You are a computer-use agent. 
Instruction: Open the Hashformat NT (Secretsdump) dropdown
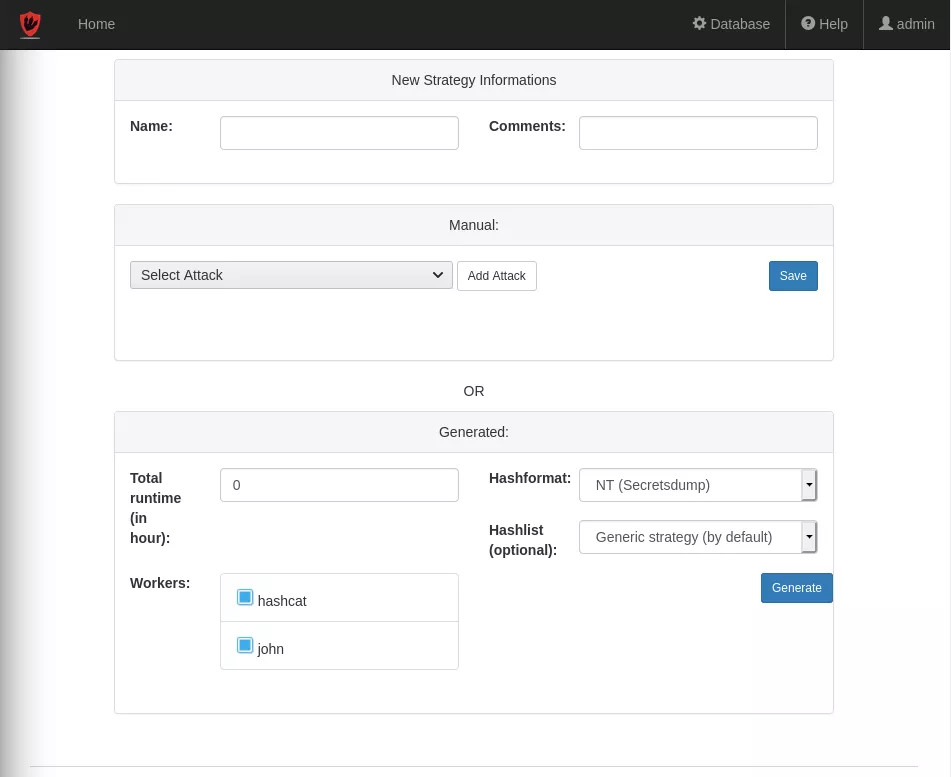point(698,485)
